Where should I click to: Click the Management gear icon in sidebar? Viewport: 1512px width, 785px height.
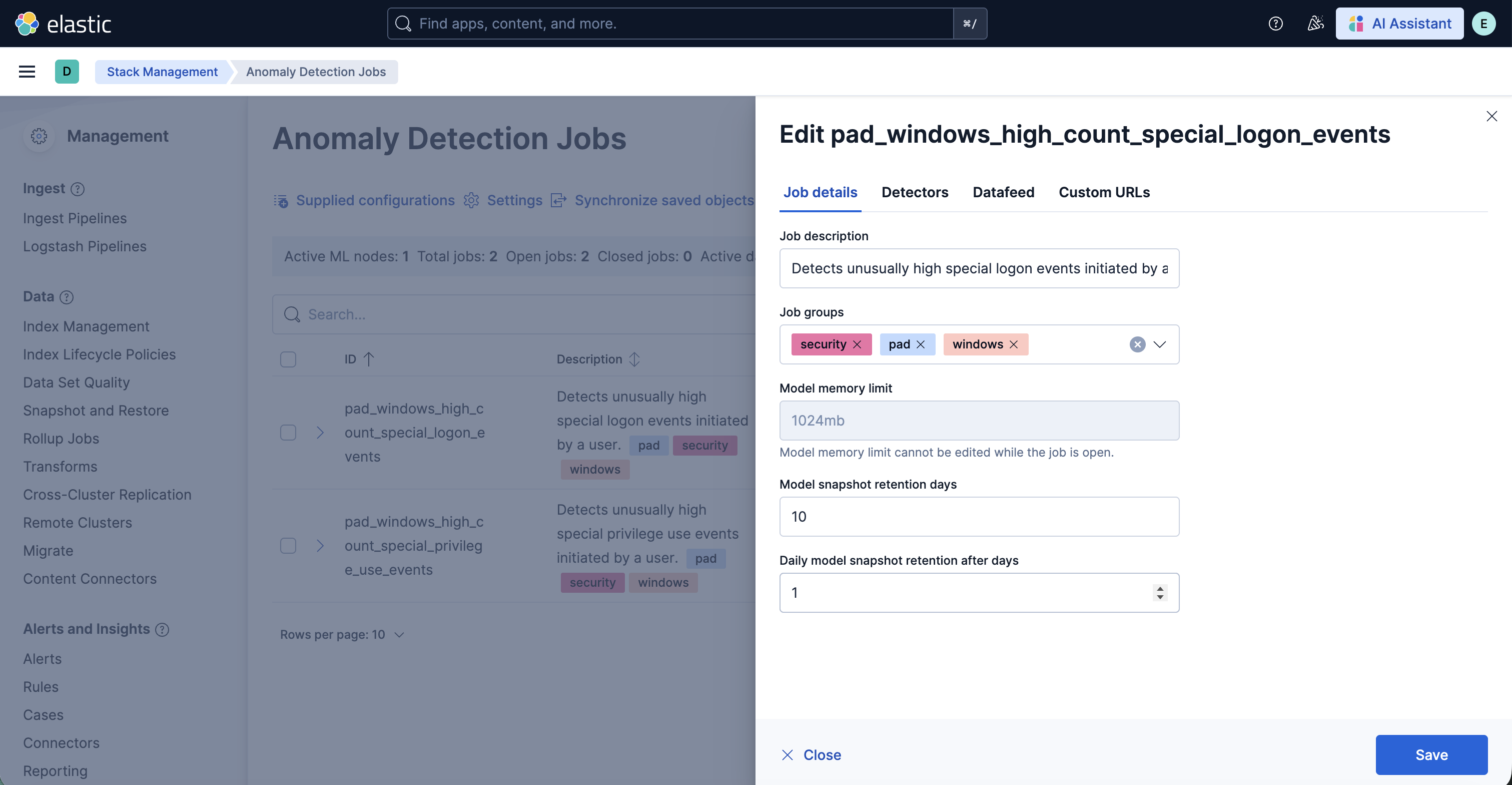point(39,136)
